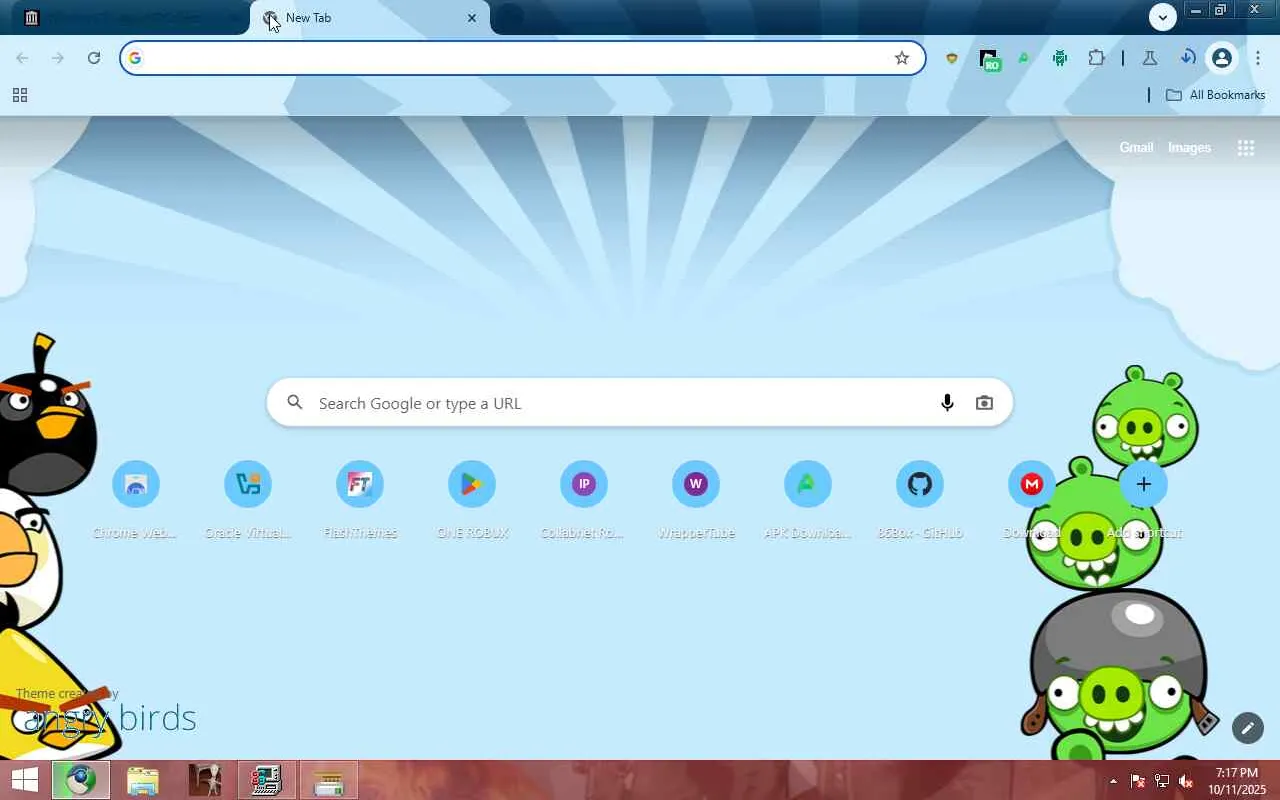Open File Explorer from the taskbar
This screenshot has width=1280, height=800.
point(142,780)
